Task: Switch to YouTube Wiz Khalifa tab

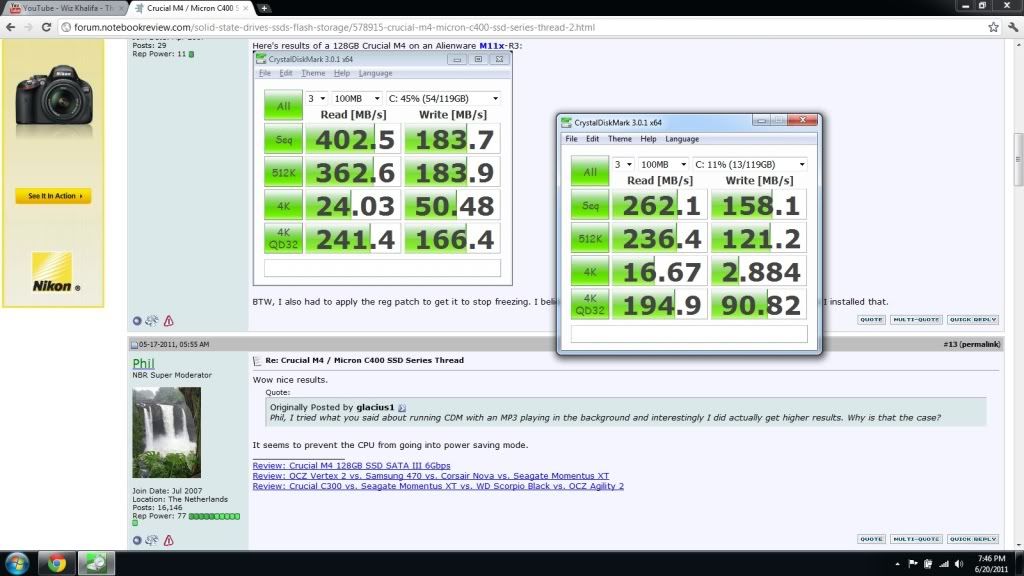Action: pyautogui.click(x=65, y=8)
